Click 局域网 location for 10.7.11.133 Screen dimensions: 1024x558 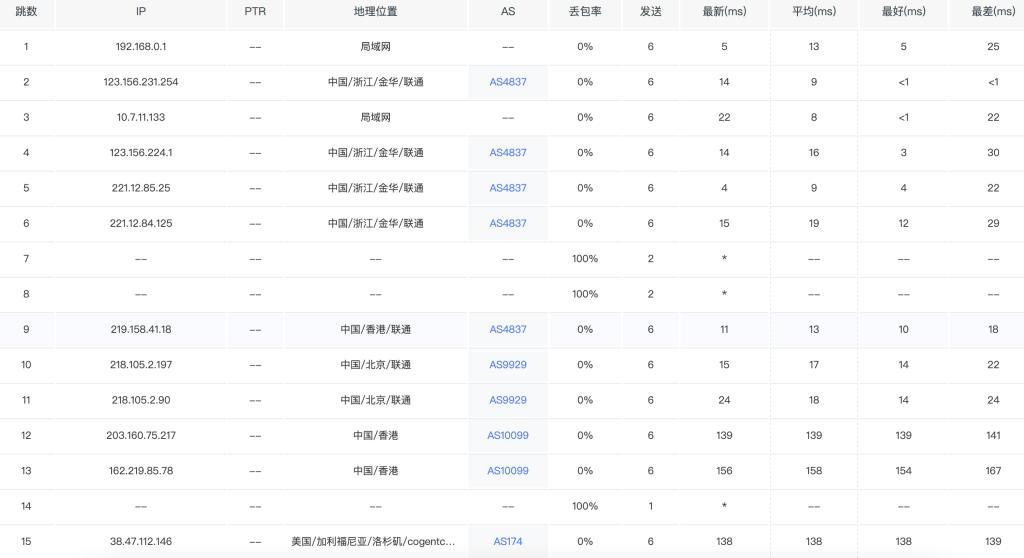[376, 117]
